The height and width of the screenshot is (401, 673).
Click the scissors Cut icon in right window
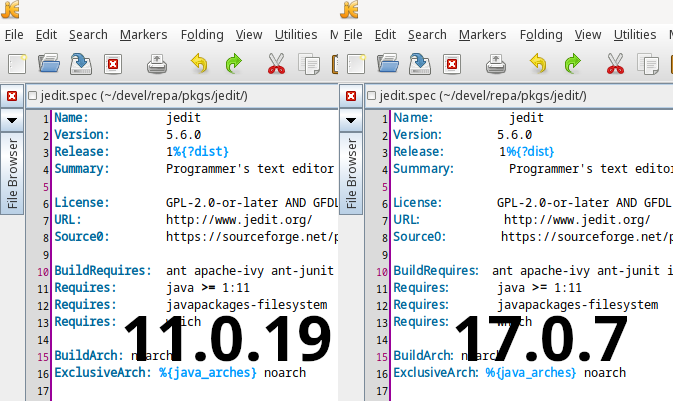point(616,66)
